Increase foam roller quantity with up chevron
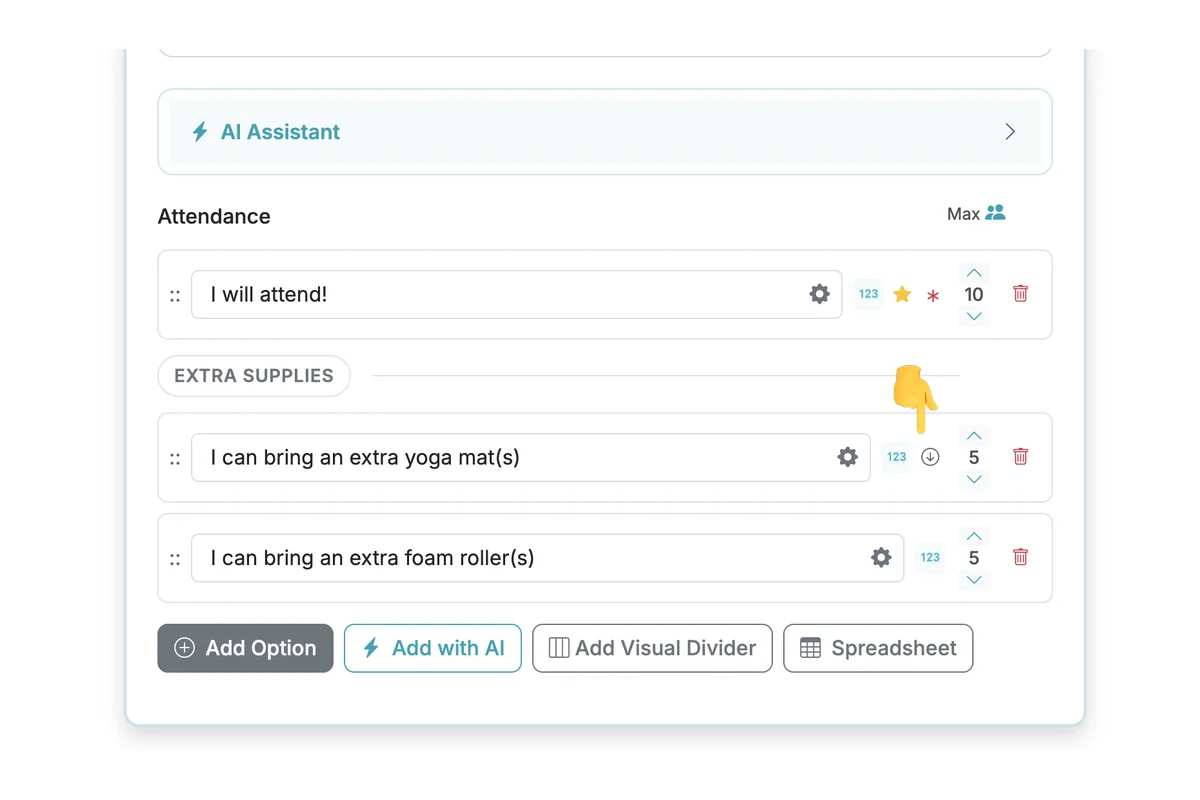1200x800 pixels. tap(974, 537)
